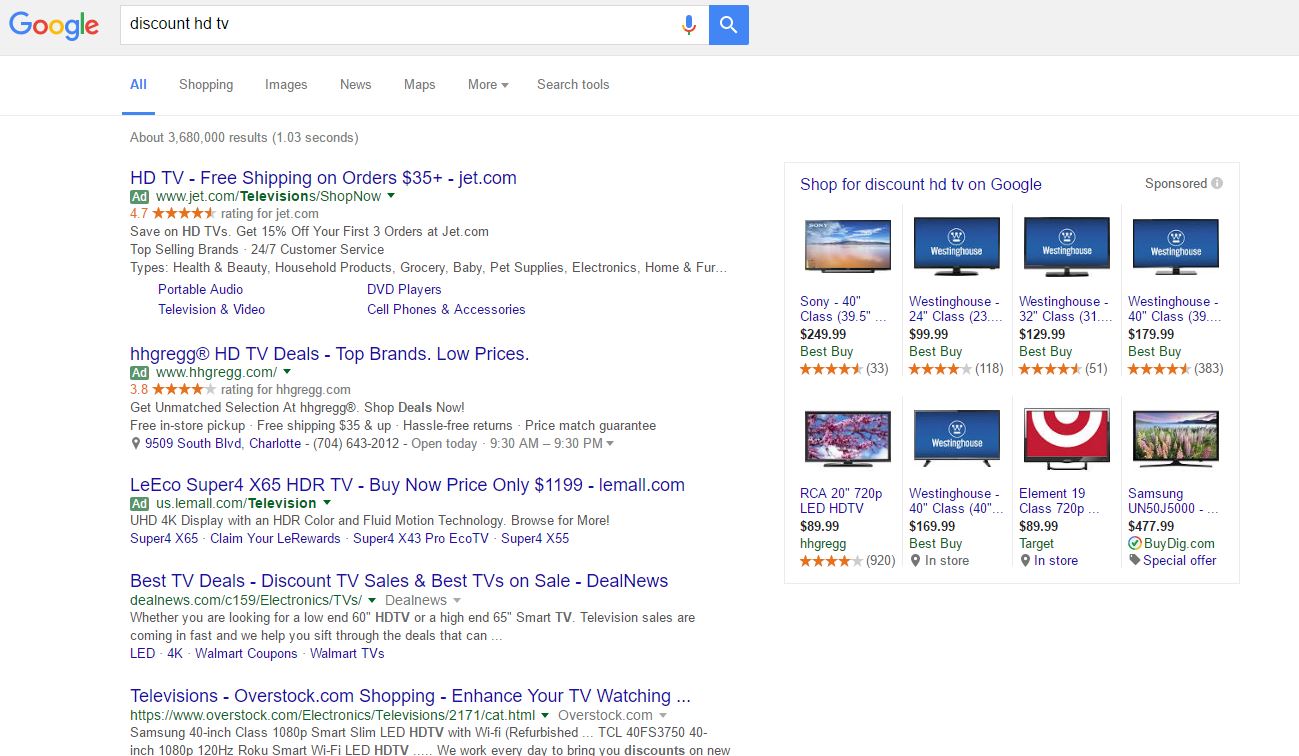
Task: Click Element 19 Class 720p title
Action: point(1059,501)
